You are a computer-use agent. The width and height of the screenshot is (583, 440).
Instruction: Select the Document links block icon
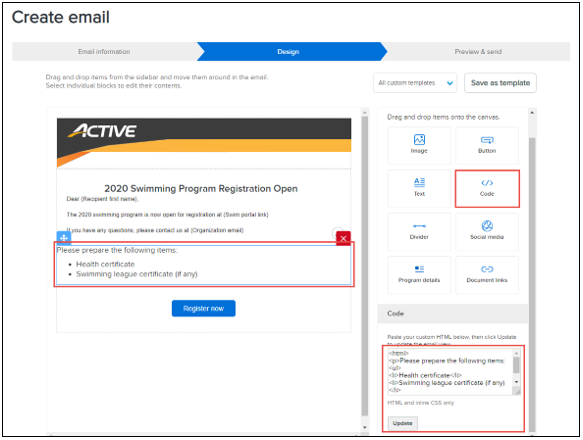tap(487, 269)
